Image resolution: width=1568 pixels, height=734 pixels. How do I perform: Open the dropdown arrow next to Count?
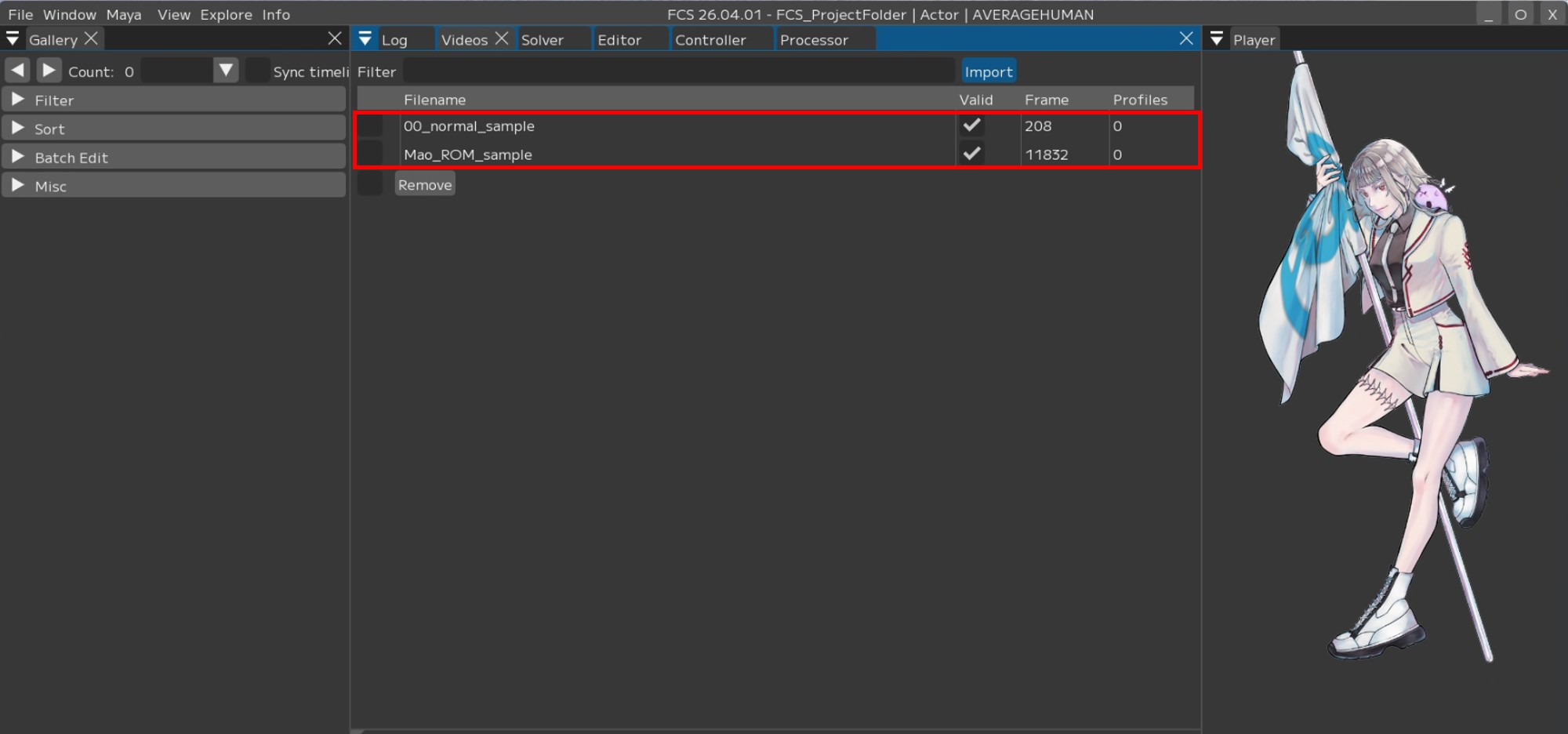226,71
